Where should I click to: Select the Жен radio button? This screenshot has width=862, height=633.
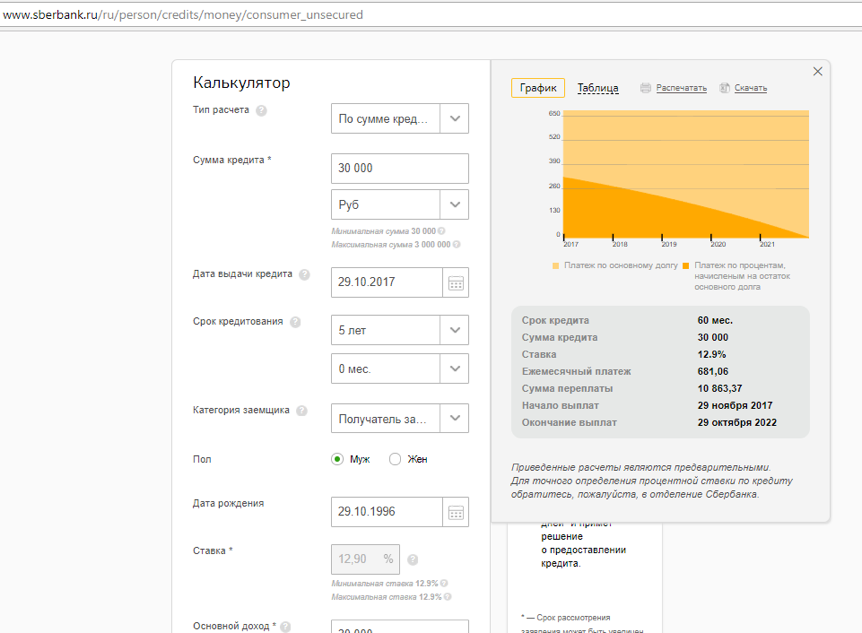tap(395, 459)
